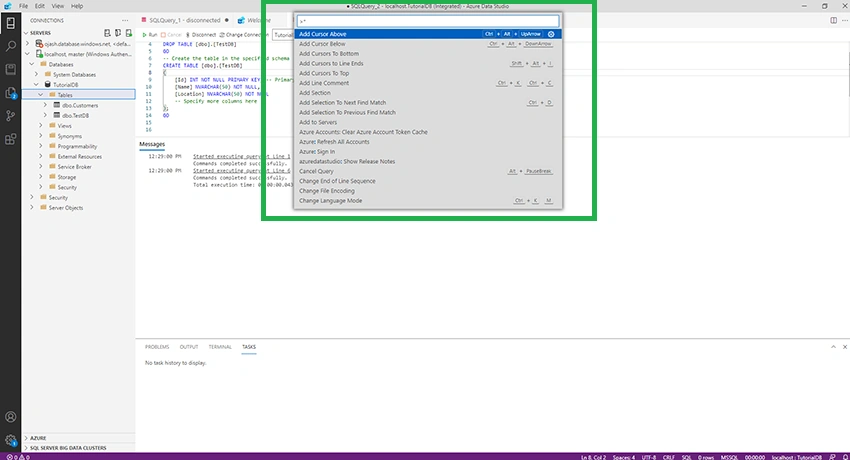850x460 pixels.
Task: Open the File menu
Action: tap(23, 6)
